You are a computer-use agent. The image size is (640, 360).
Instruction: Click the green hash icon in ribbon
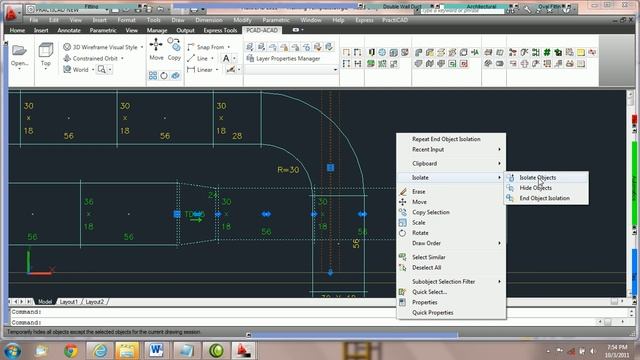[547, 52]
